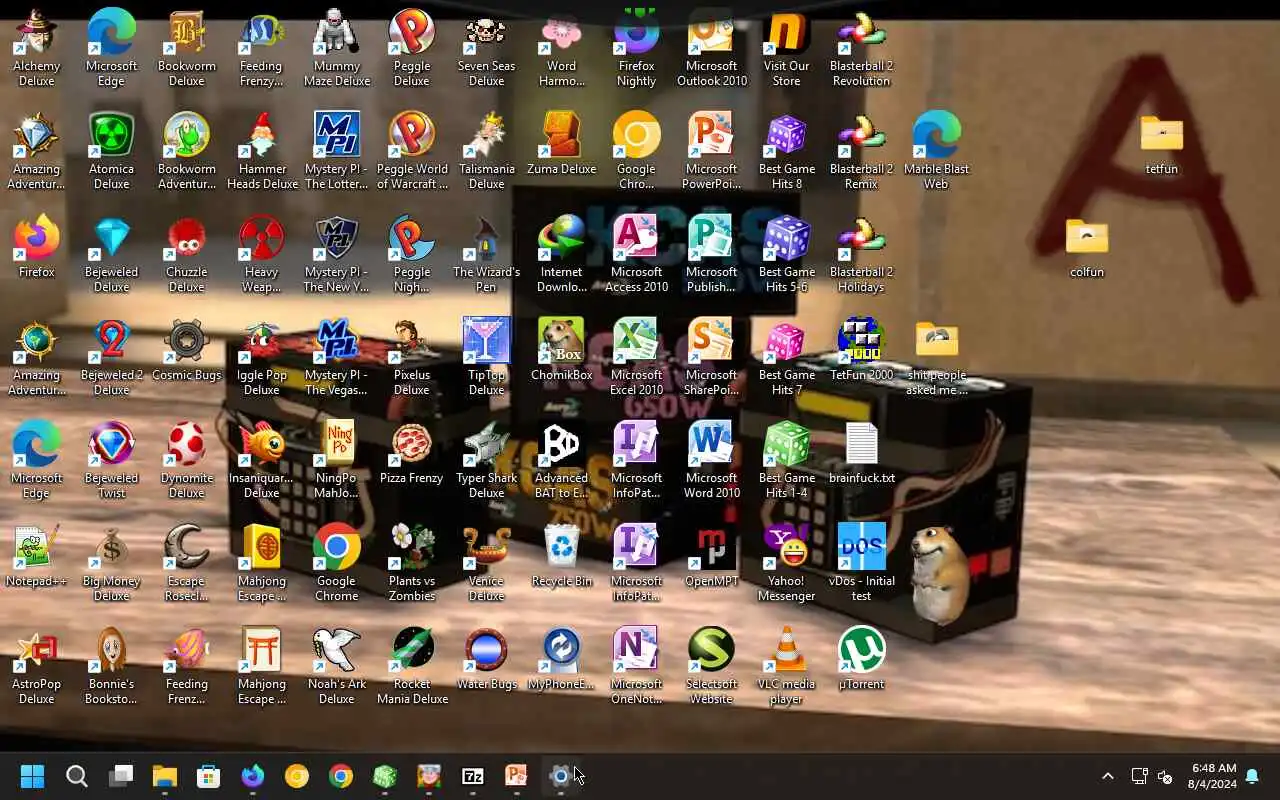This screenshot has width=1280, height=800.
Task: Open The Wizard's Pen shortcut
Action: (x=487, y=254)
